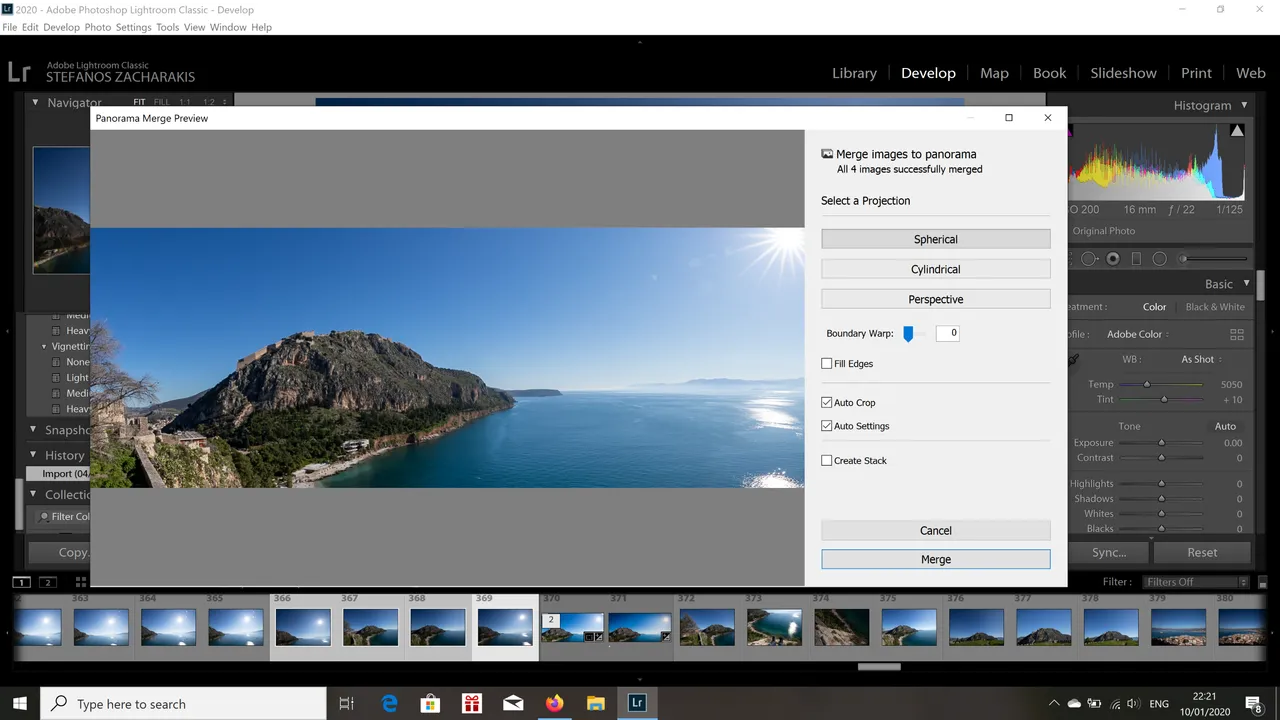Select the Black & White treatment
Viewport: 1280px width, 720px height.
coord(1215,307)
